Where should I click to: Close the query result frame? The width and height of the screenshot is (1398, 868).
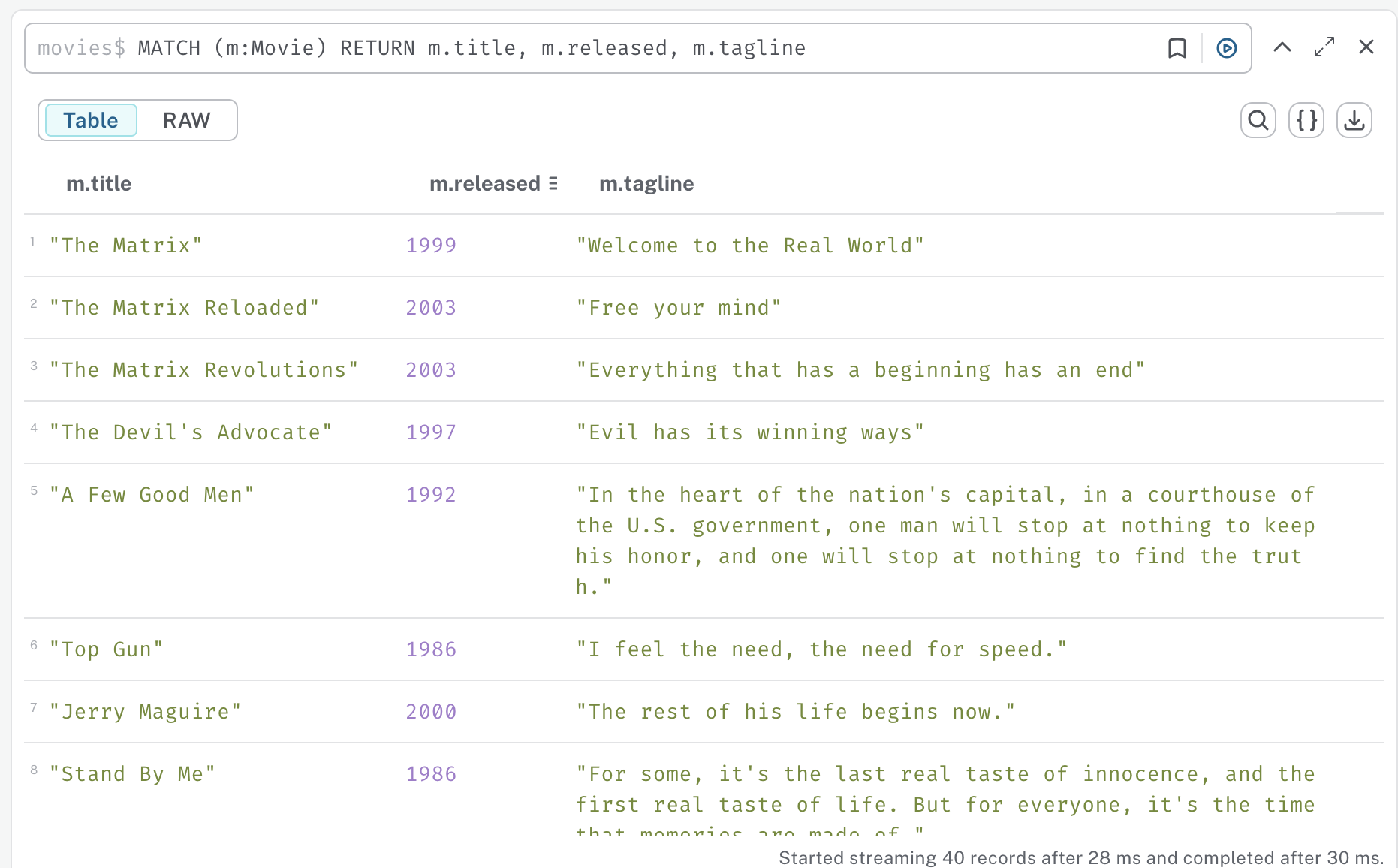pos(1366,47)
